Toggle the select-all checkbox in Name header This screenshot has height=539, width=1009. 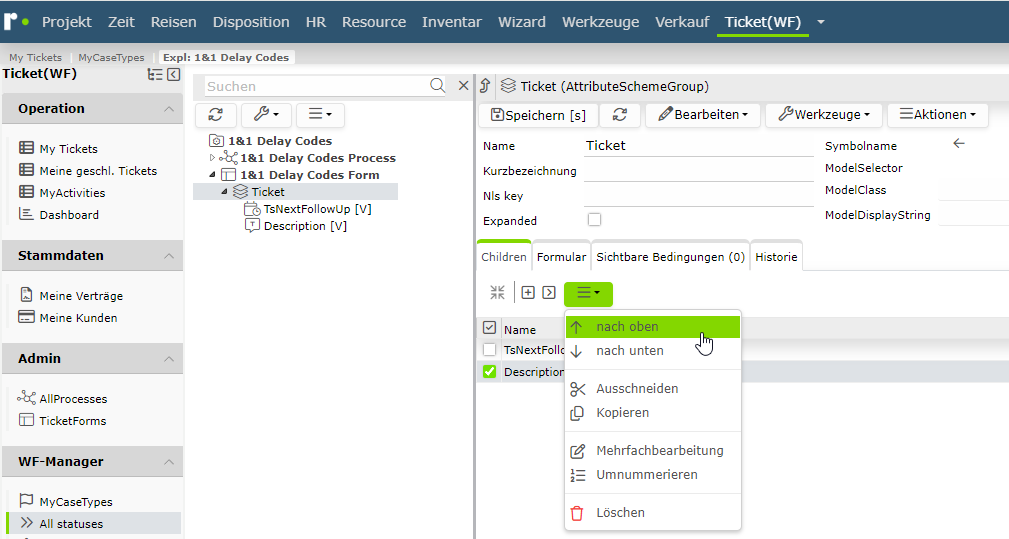tap(489, 328)
